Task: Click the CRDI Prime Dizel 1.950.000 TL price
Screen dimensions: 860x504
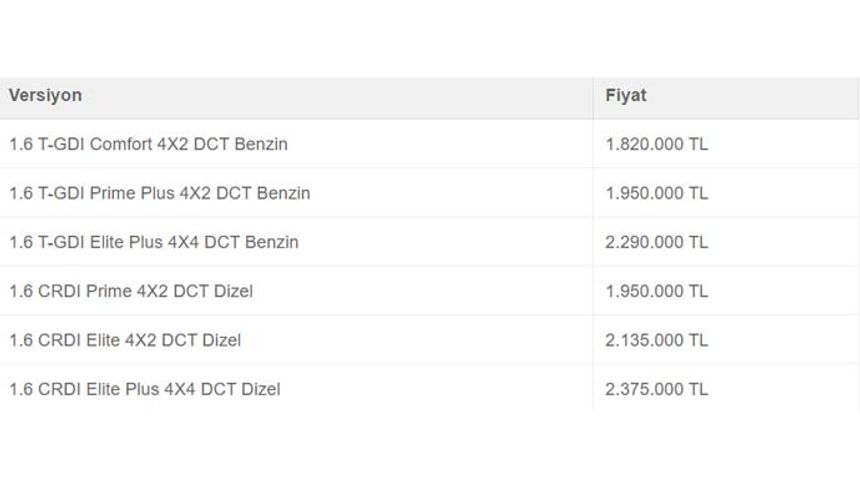Action: click(x=657, y=291)
